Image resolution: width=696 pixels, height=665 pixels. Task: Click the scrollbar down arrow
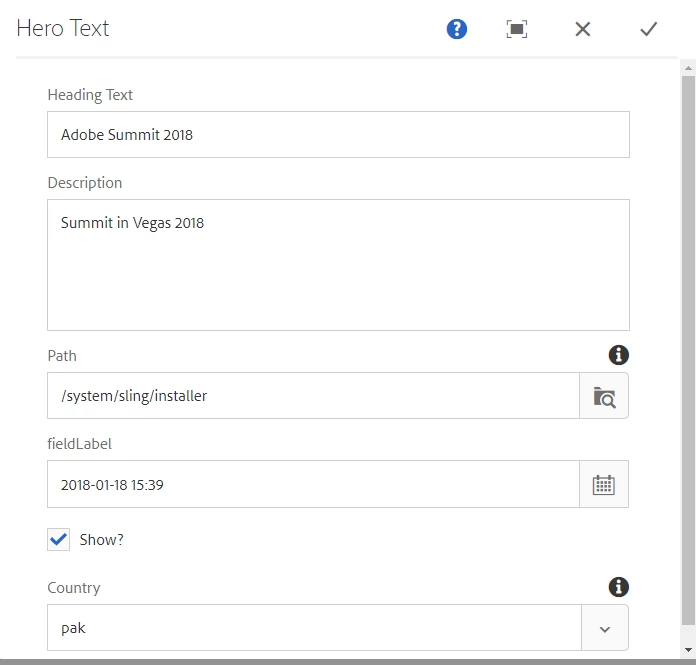pyautogui.click(x=688, y=650)
